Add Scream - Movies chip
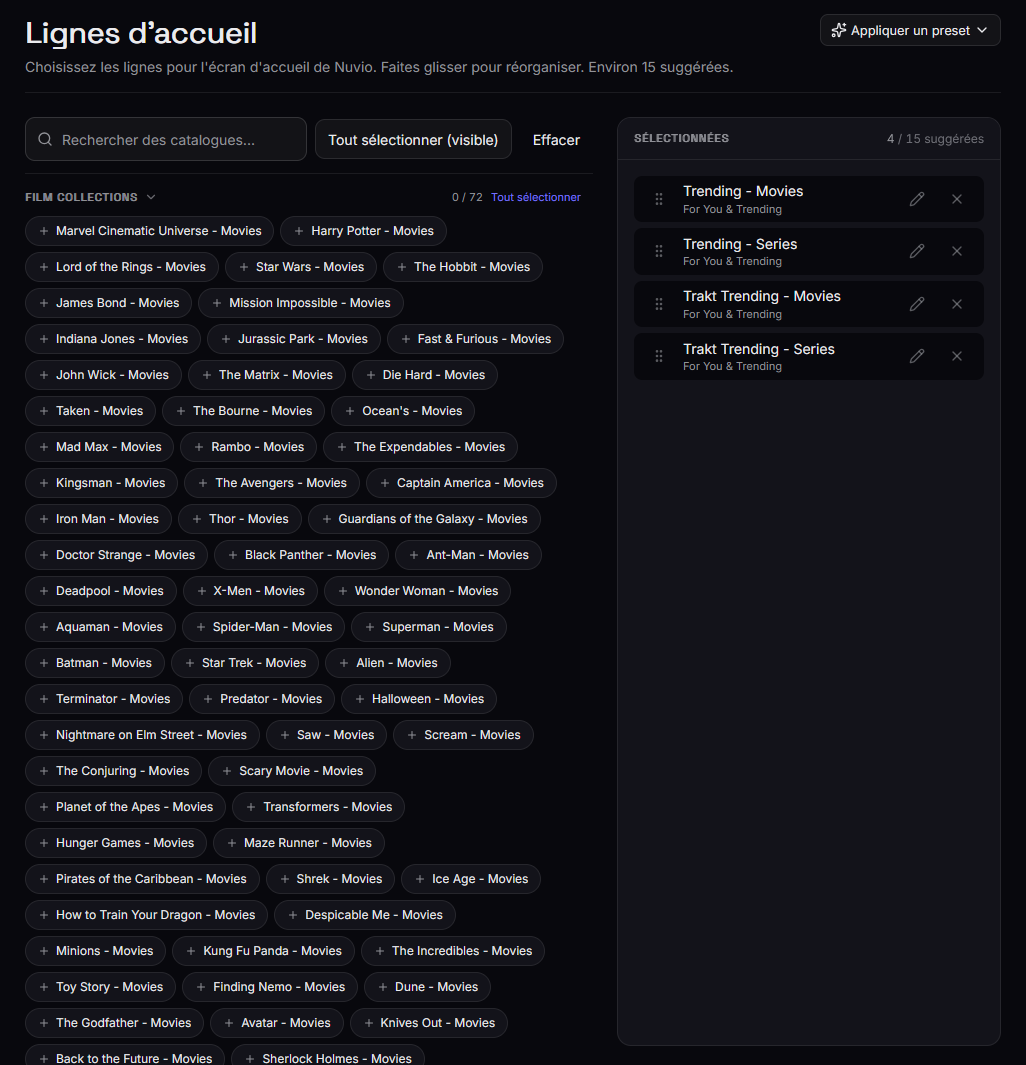Image resolution: width=1026 pixels, height=1065 pixels. click(x=464, y=735)
